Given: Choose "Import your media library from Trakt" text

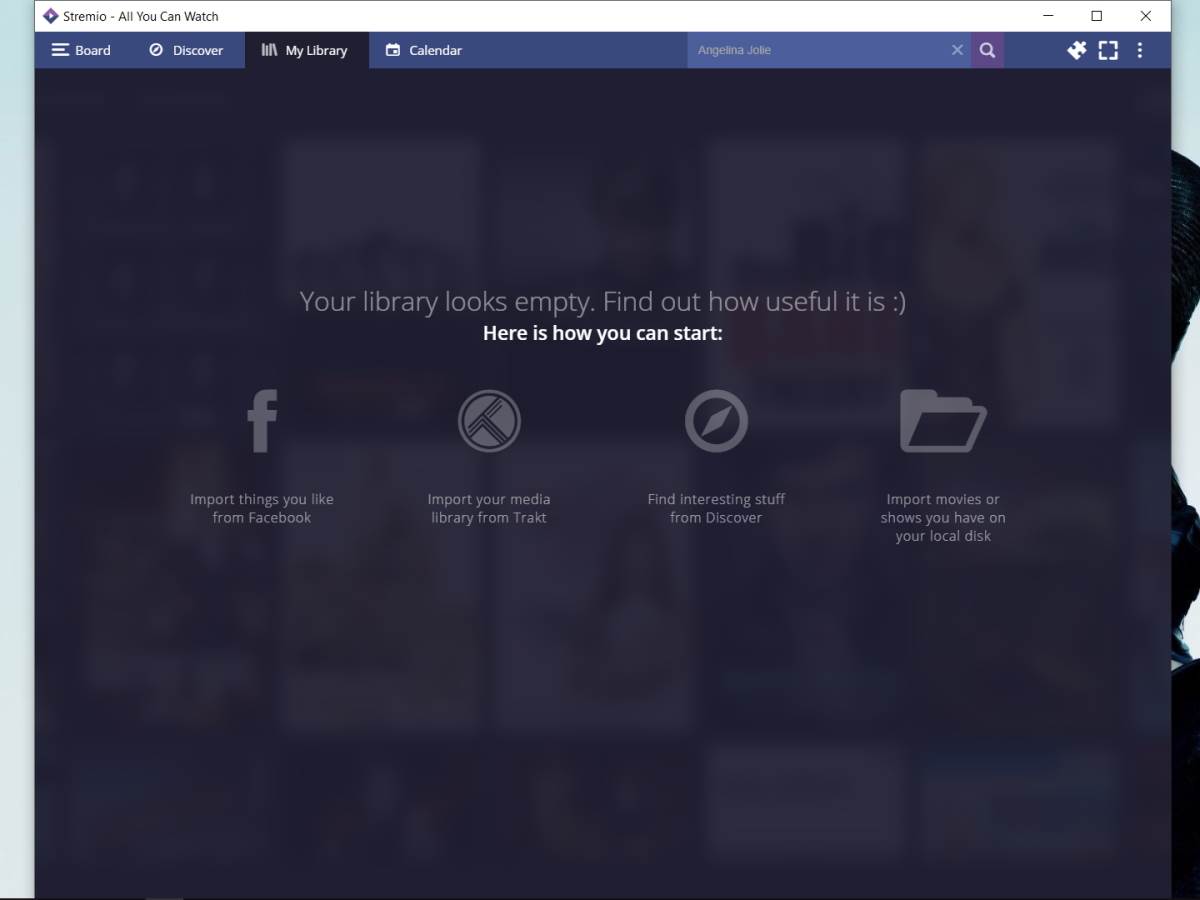Looking at the screenshot, I should click(489, 508).
